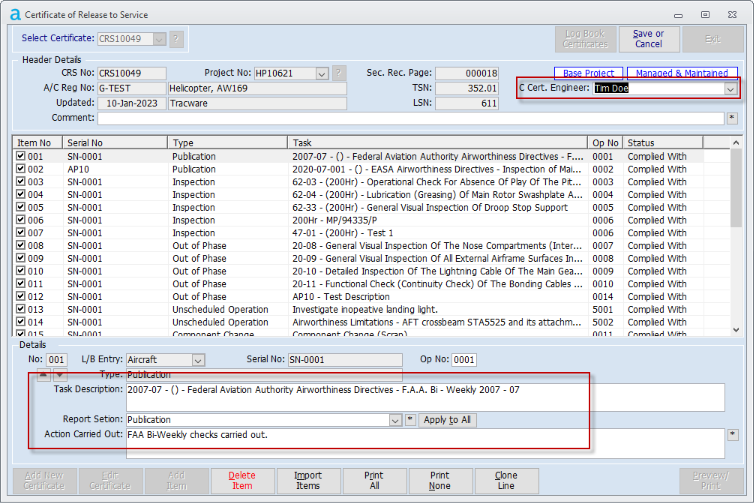This screenshot has height=503, width=754.
Task: Click the Print All button
Action: (x=374, y=480)
